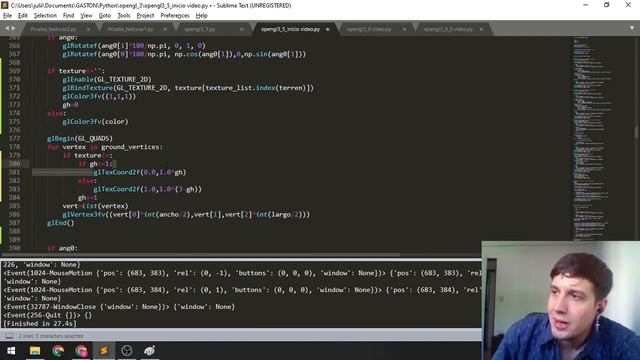Click unsaved dot on opengl3_5_inicio video.py tab

(327, 29)
